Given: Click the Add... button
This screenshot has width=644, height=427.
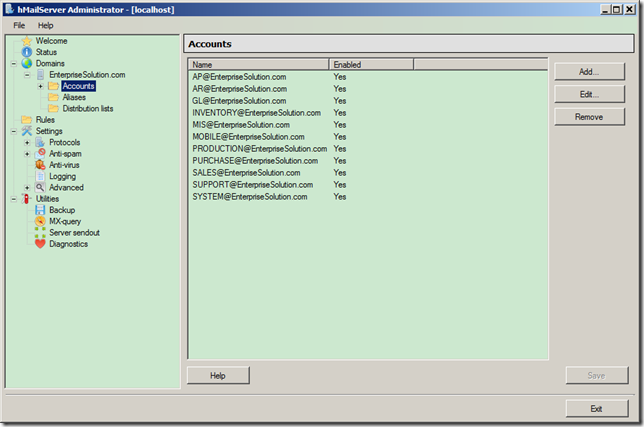Looking at the screenshot, I should point(589,71).
